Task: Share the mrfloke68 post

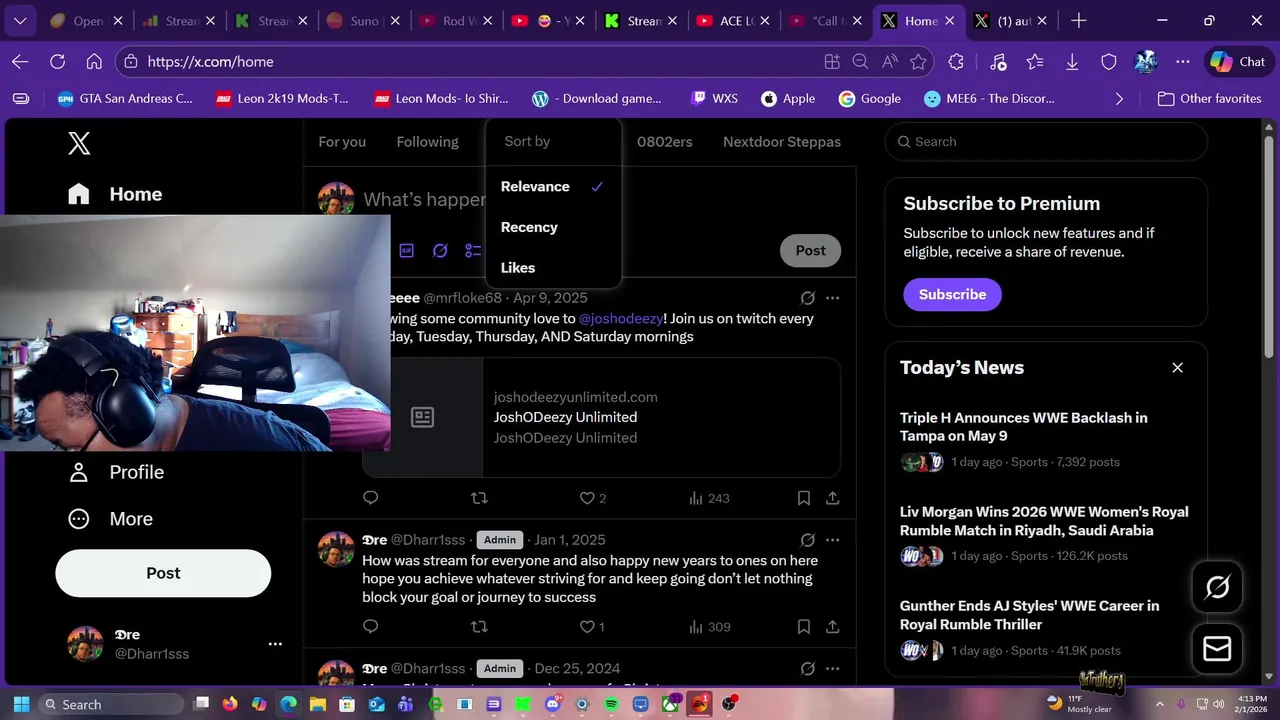Action: click(x=832, y=498)
